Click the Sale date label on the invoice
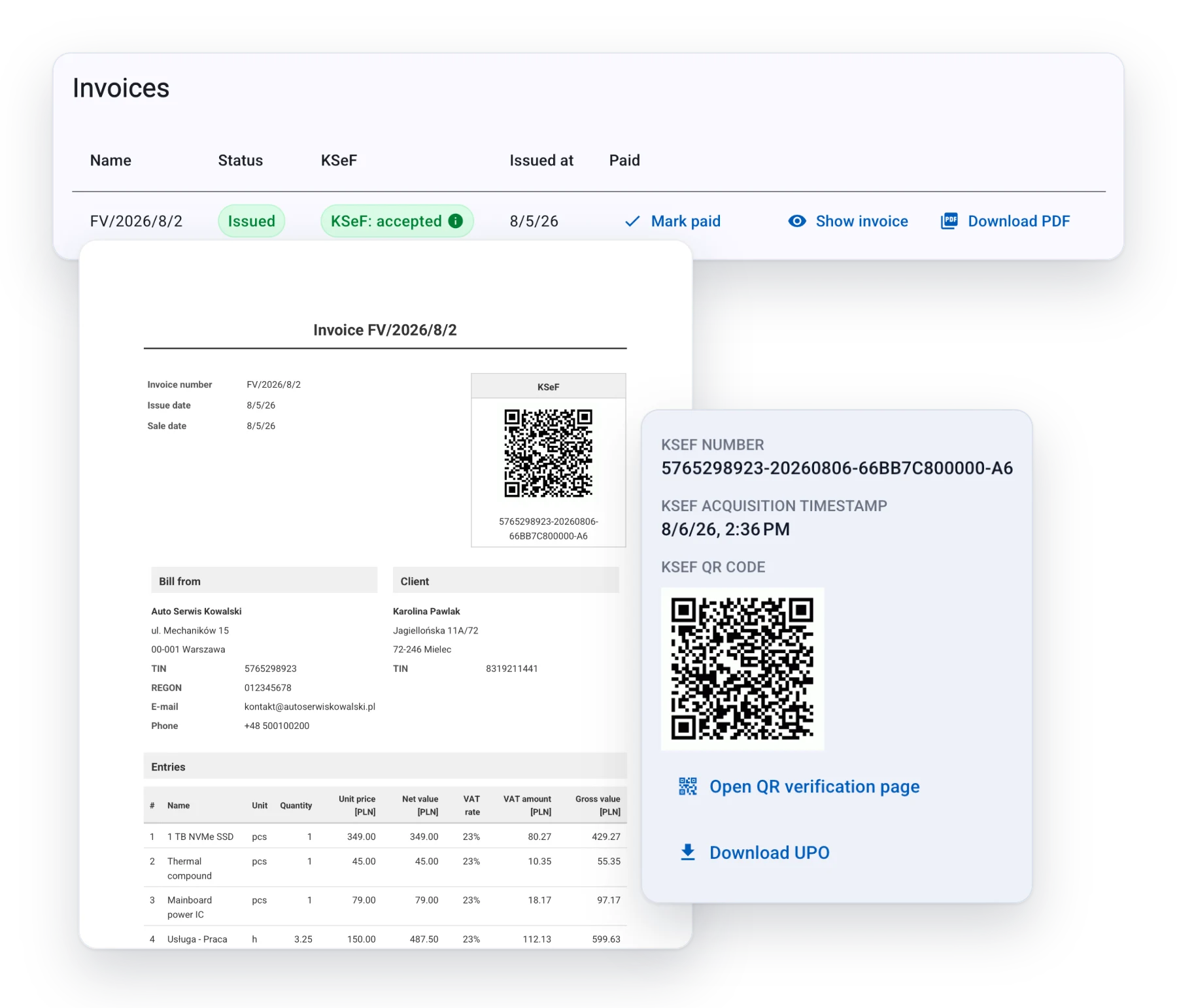 (x=167, y=426)
